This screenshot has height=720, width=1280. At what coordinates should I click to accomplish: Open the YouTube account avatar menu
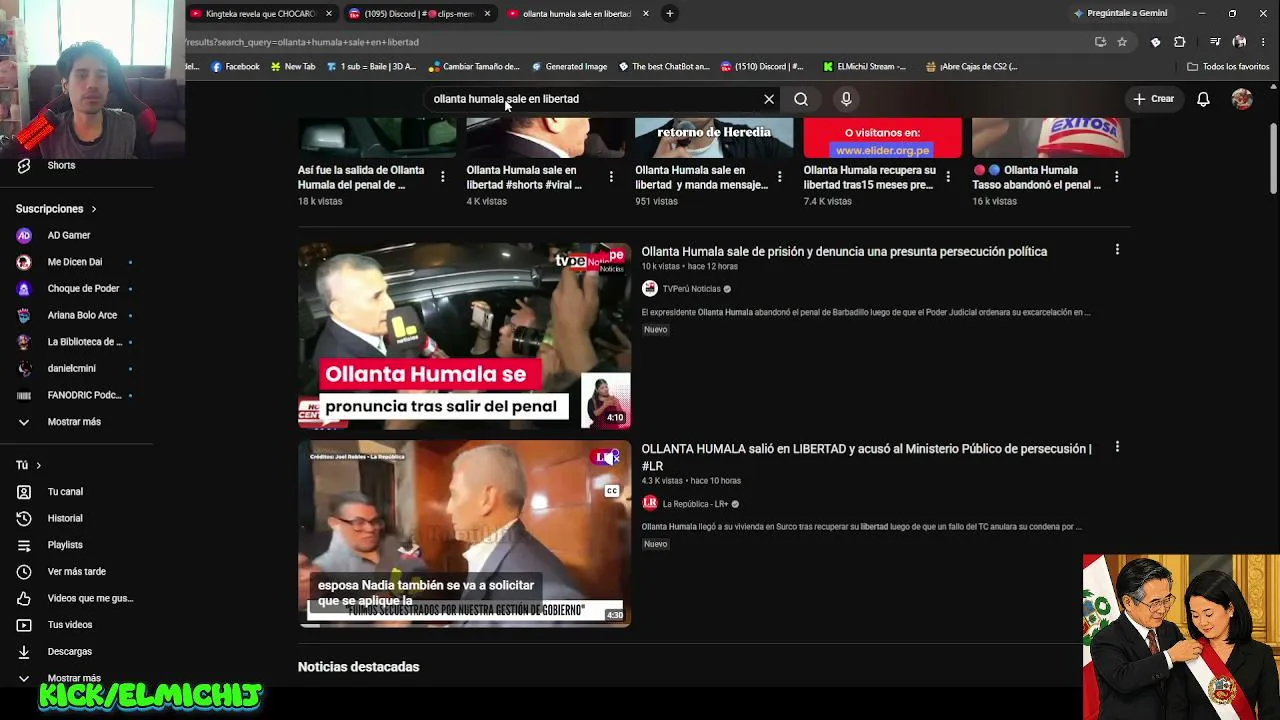[x=1242, y=99]
